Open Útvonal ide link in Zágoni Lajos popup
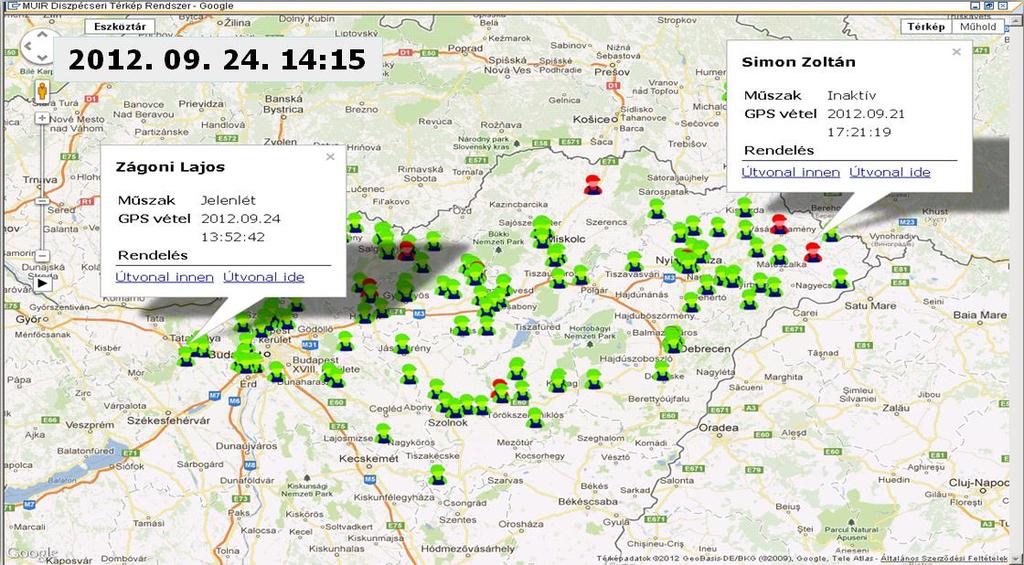The image size is (1024, 565). click(x=264, y=277)
